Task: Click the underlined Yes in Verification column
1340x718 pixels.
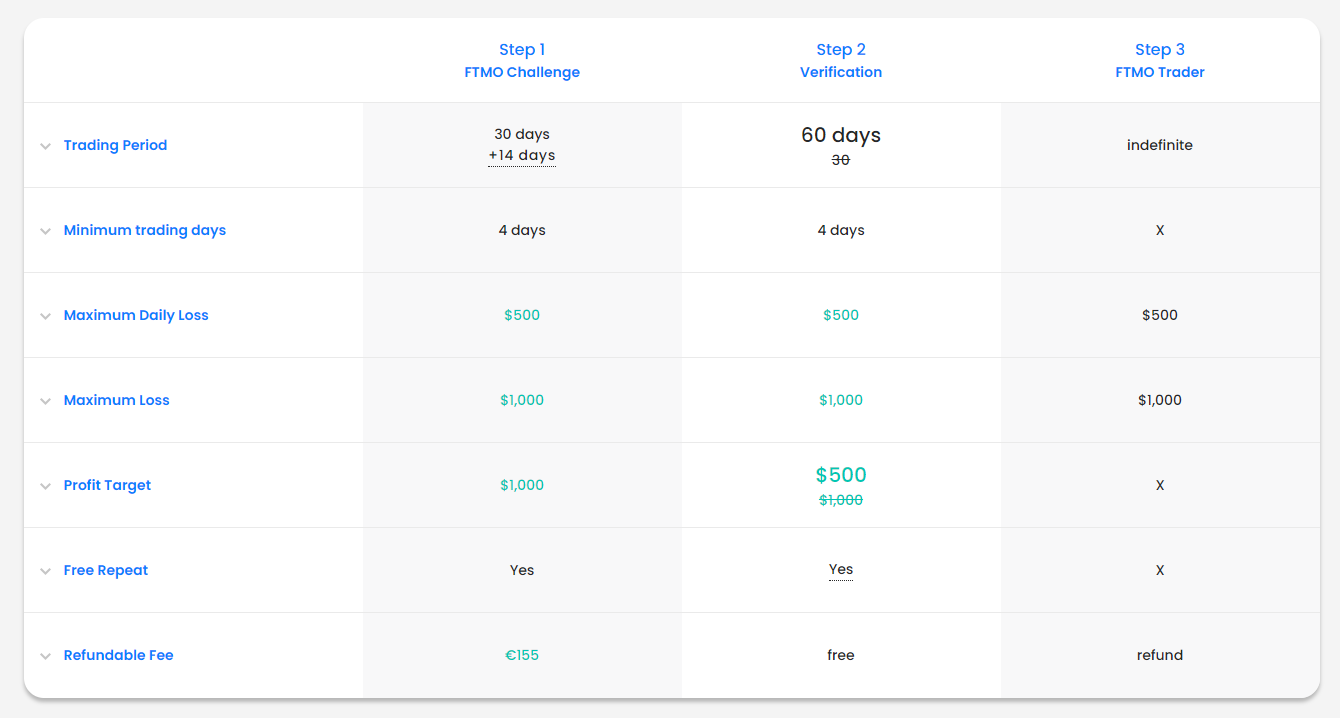Action: [x=841, y=570]
